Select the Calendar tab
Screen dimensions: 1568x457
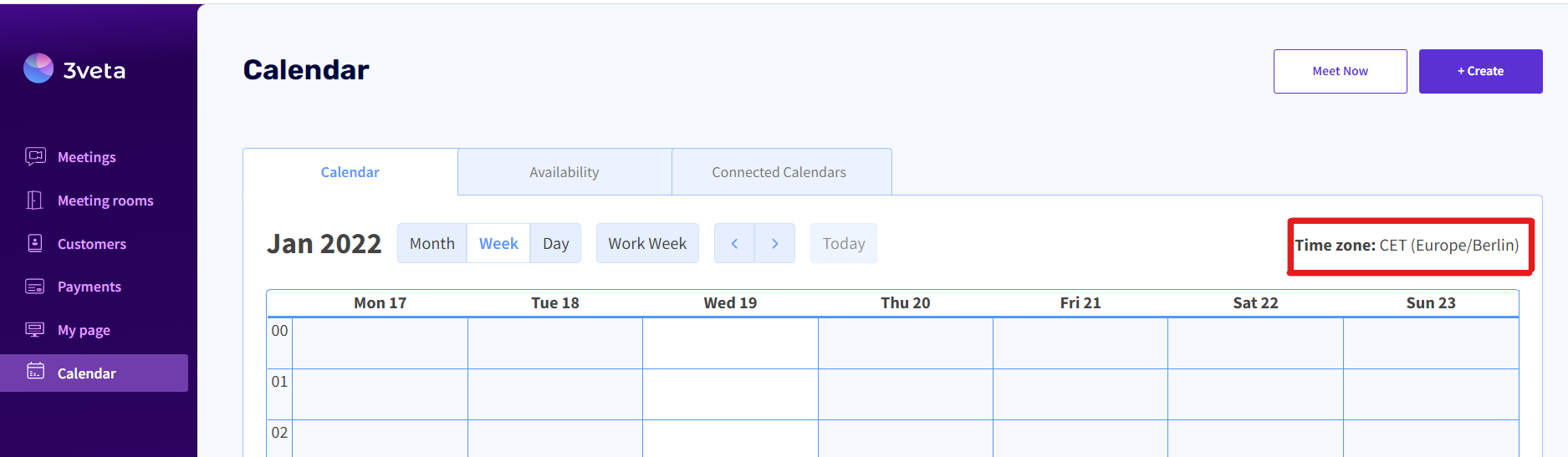350,172
